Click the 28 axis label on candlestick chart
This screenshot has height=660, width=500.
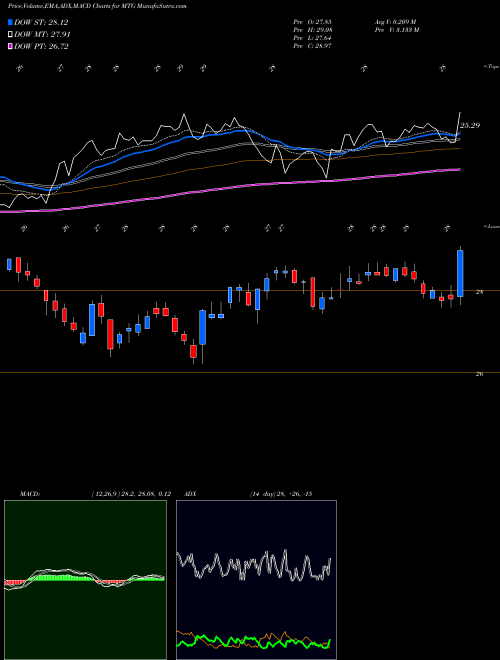479,291
